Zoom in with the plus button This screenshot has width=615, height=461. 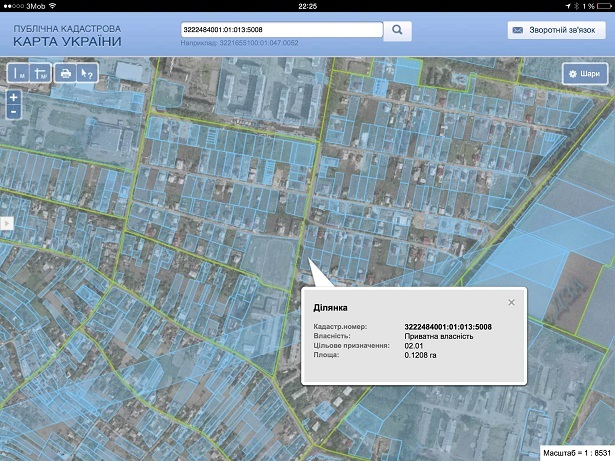point(13,98)
